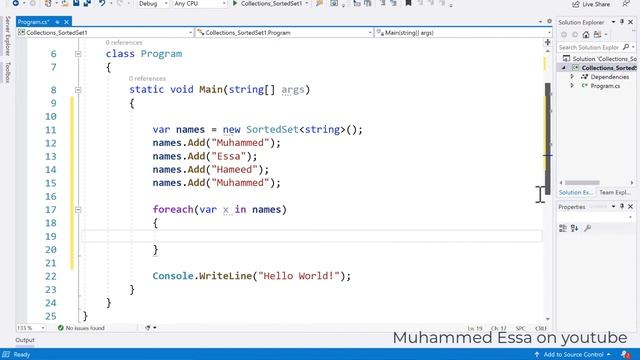Screen dimensions: 640x360
Task: Click the editor vertical scrollbar thumb
Action: (548, 139)
